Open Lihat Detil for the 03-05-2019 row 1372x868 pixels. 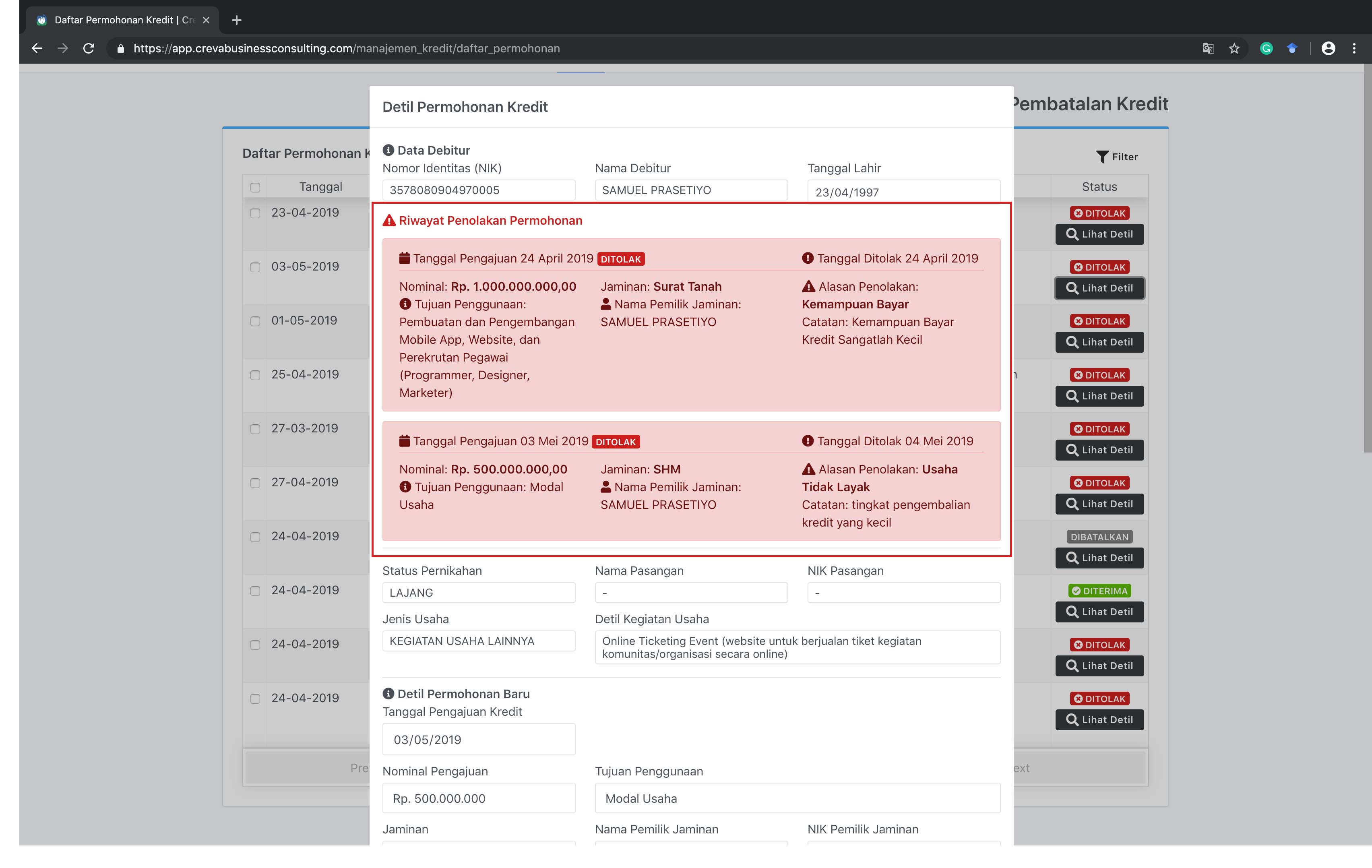click(1099, 288)
